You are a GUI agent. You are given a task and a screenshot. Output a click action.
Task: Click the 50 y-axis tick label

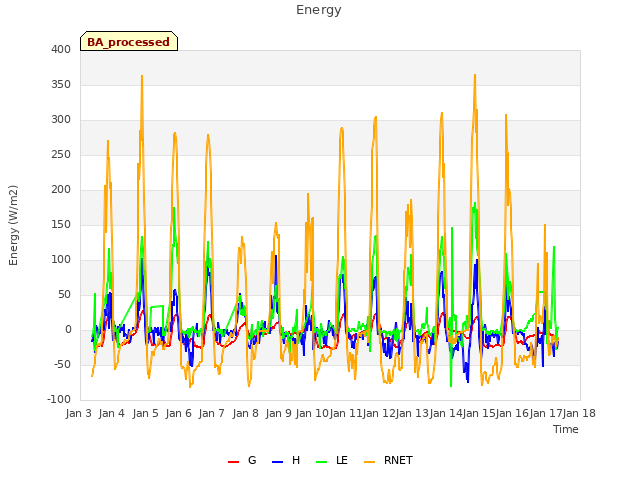[x=64, y=295]
